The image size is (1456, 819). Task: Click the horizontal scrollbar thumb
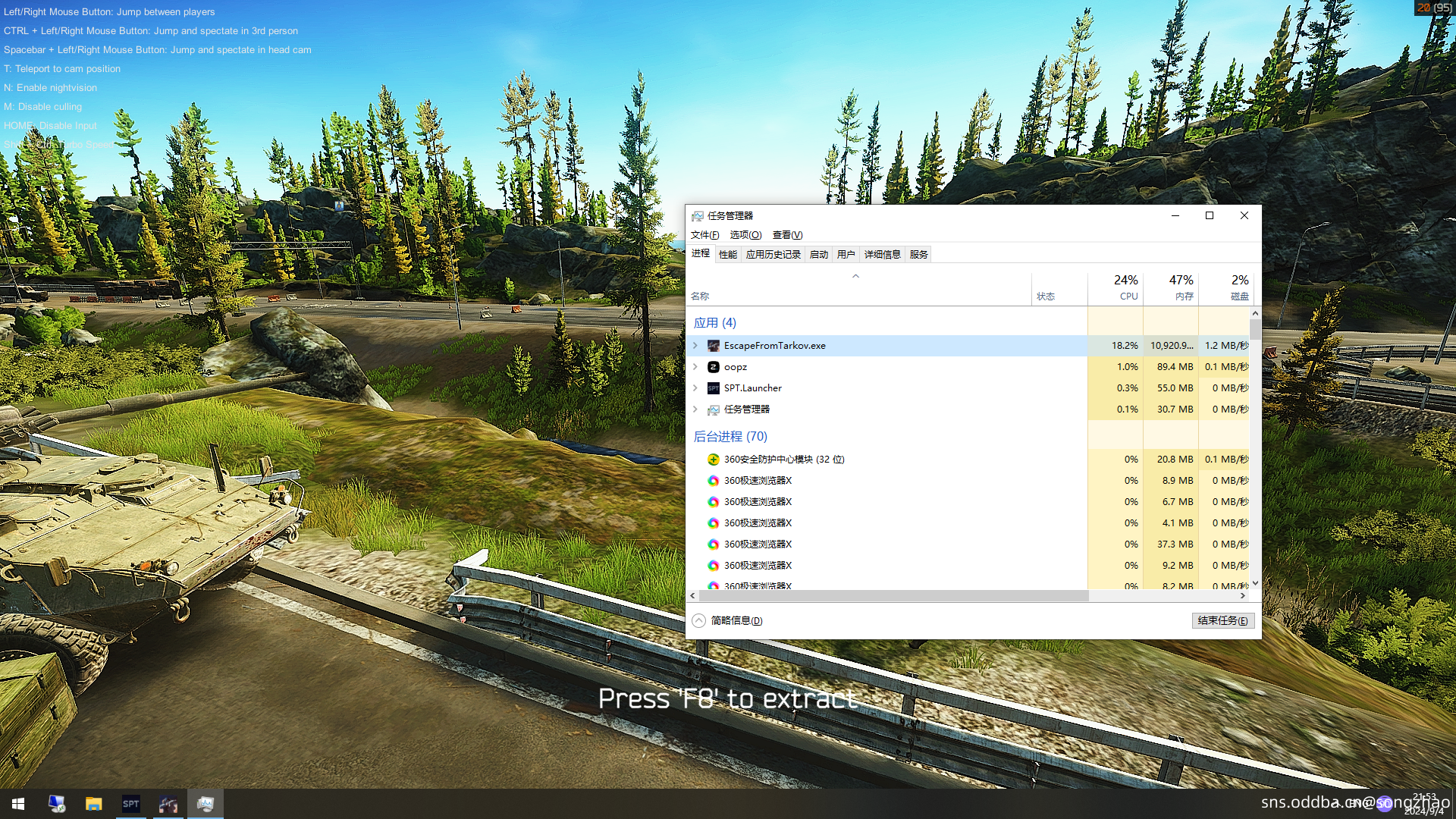[x=893, y=597]
